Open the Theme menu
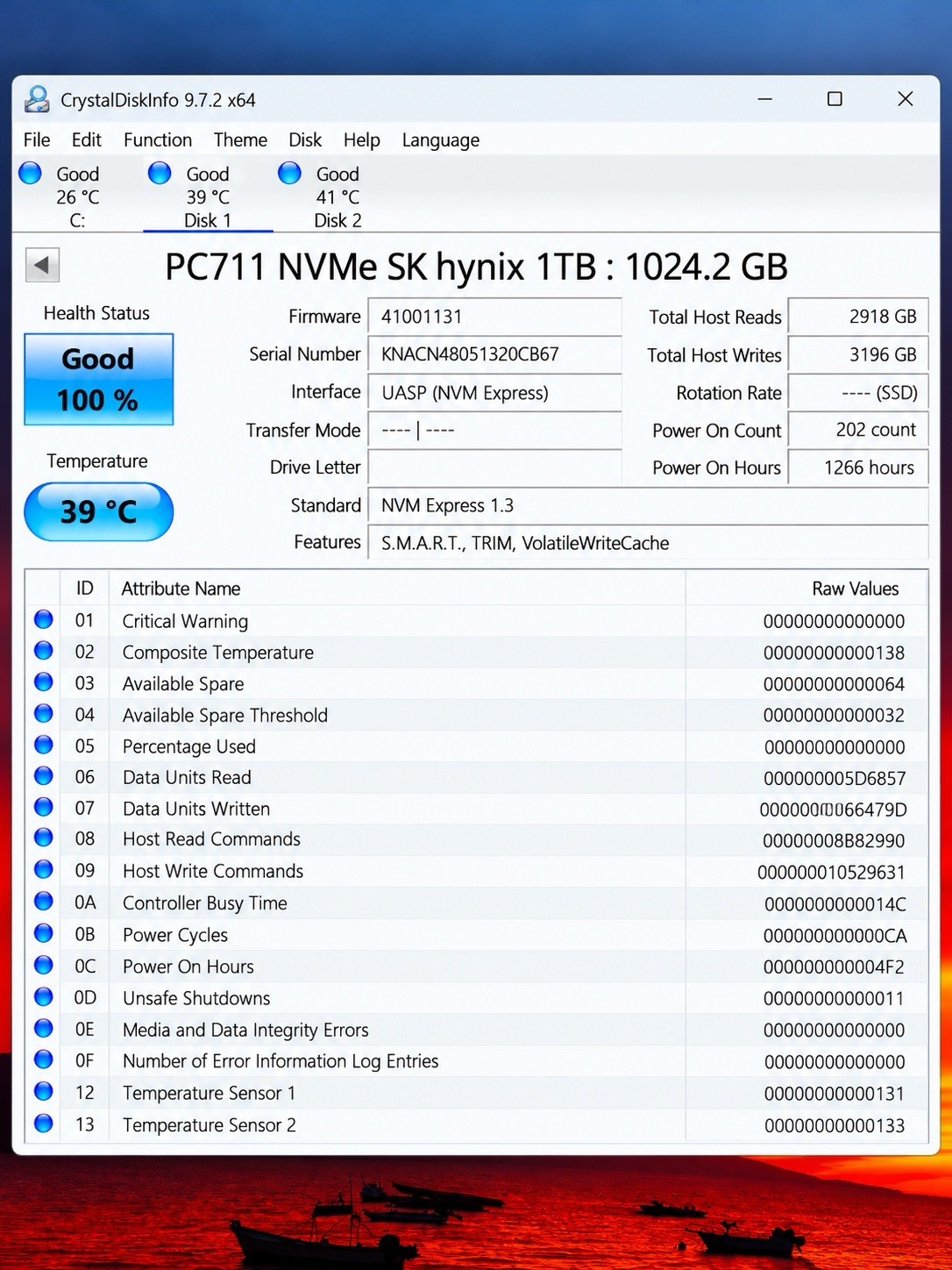Image resolution: width=952 pixels, height=1270 pixels. (x=240, y=140)
